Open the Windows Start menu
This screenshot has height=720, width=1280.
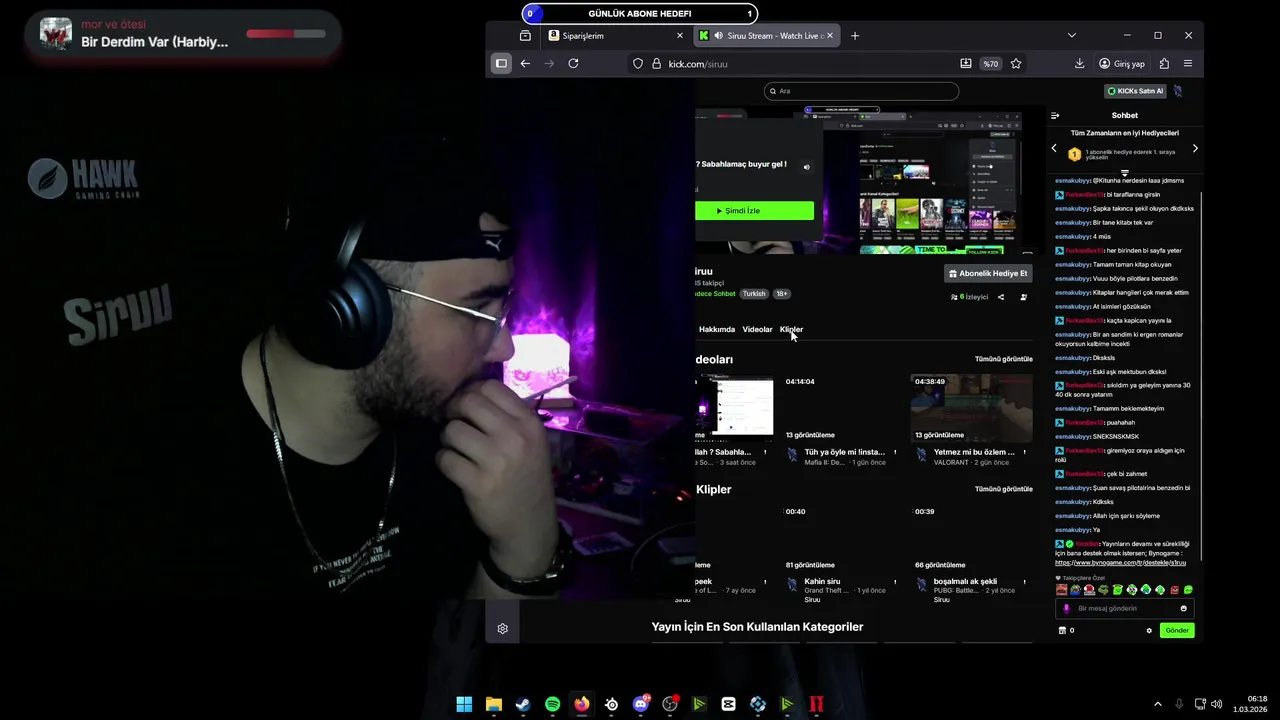[x=464, y=704]
